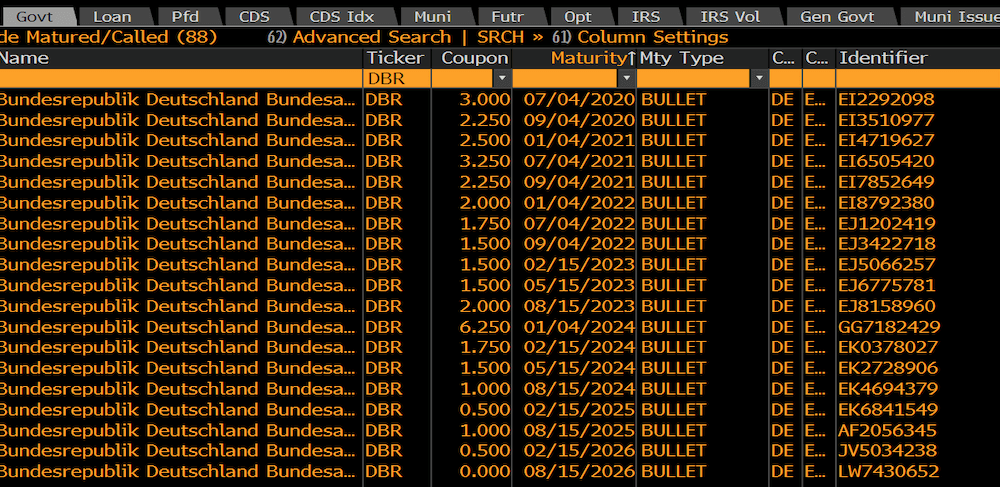Select bond with identifier EI3510977
The image size is (1000, 487).
886,120
